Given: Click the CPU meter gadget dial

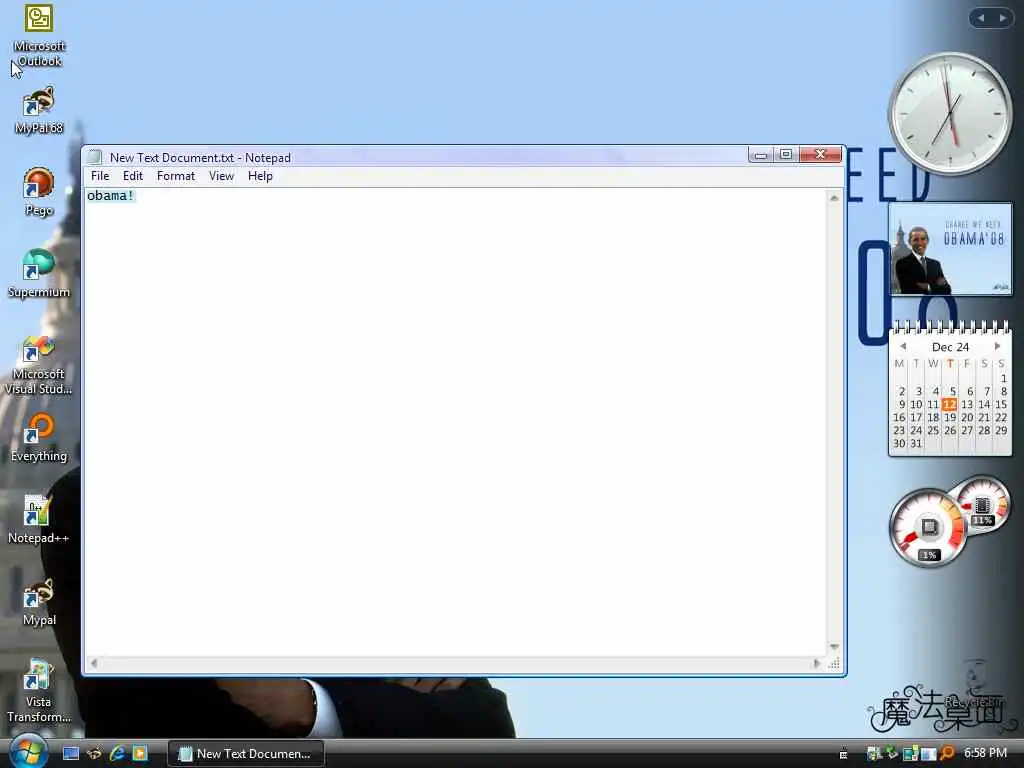Looking at the screenshot, I should pos(927,528).
